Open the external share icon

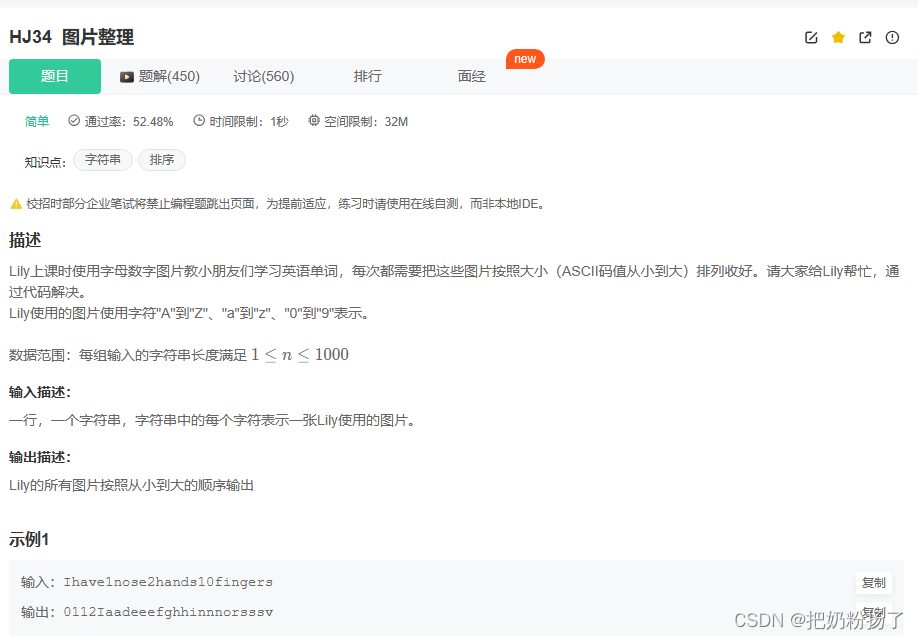click(x=864, y=37)
